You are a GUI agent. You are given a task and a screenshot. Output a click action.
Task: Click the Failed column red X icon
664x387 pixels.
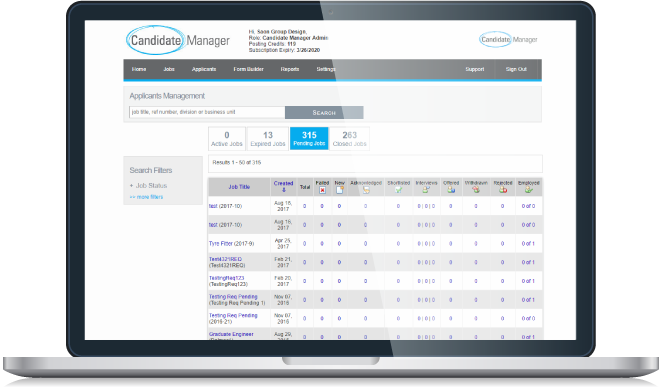(x=322, y=190)
